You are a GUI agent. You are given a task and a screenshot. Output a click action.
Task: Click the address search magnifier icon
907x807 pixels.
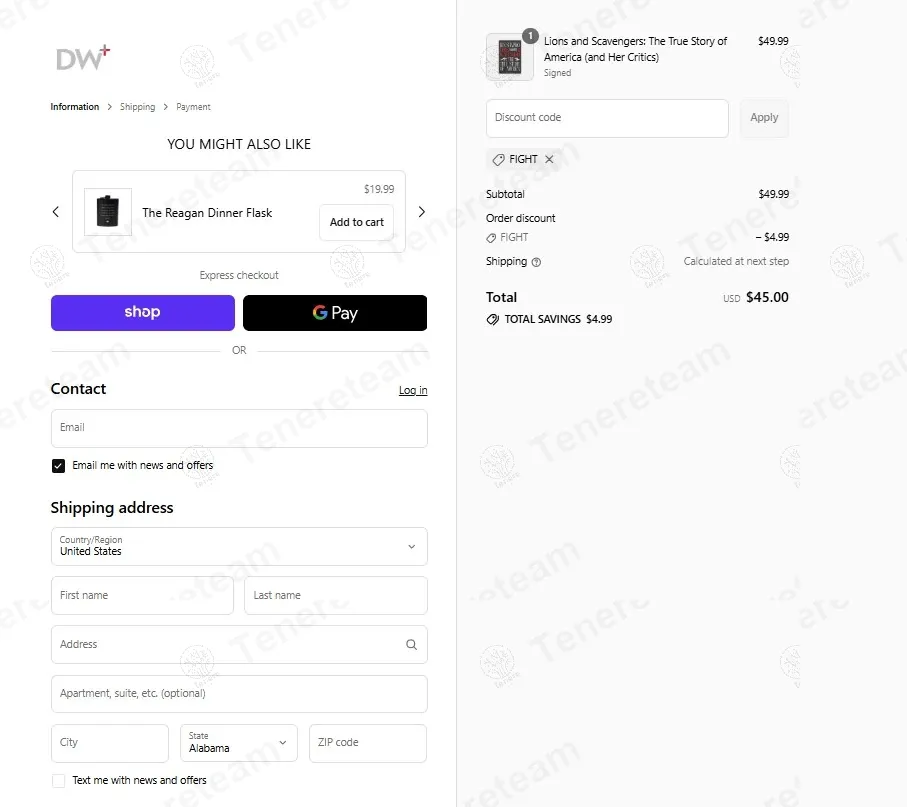pos(411,644)
